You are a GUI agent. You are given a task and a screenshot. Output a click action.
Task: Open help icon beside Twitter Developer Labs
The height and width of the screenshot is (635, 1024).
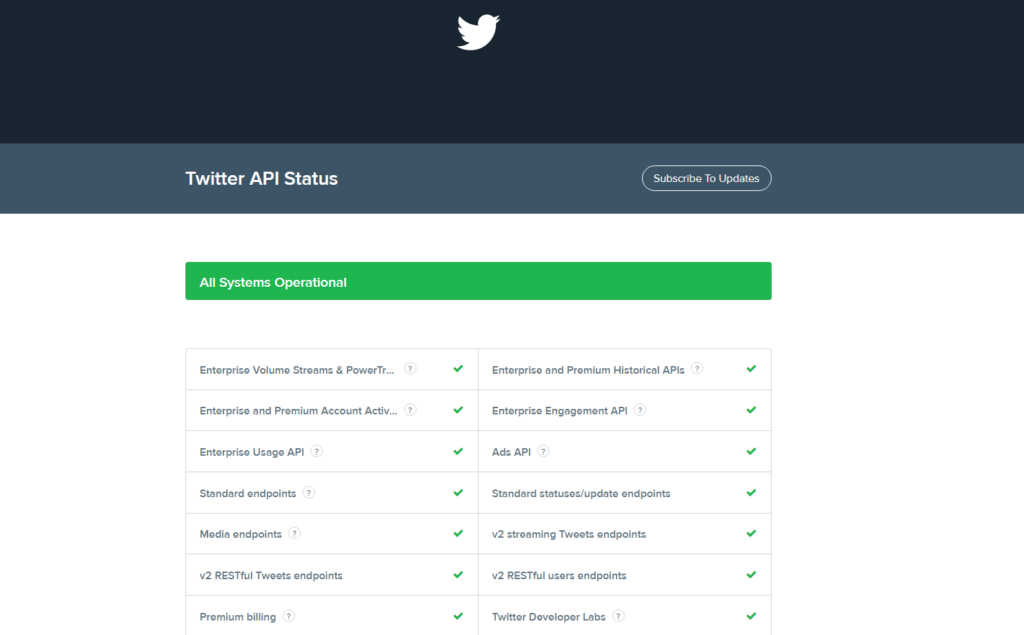pos(618,616)
